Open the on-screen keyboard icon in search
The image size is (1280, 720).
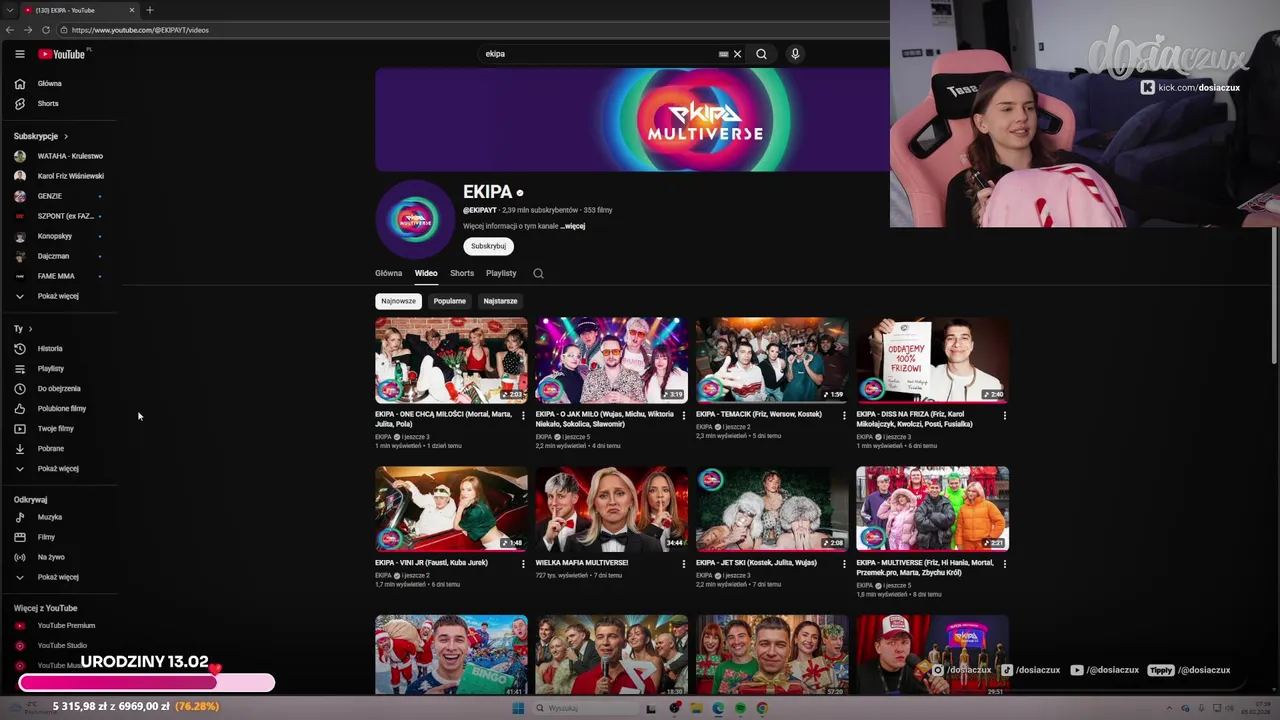pyautogui.click(x=723, y=54)
